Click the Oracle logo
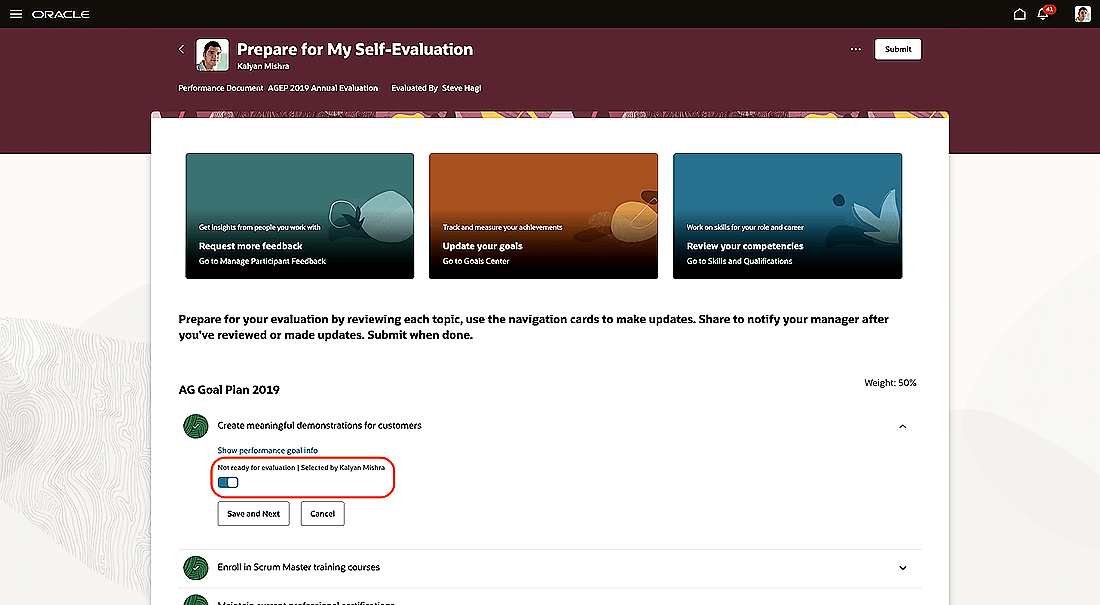The image size is (1100, 605). (60, 14)
